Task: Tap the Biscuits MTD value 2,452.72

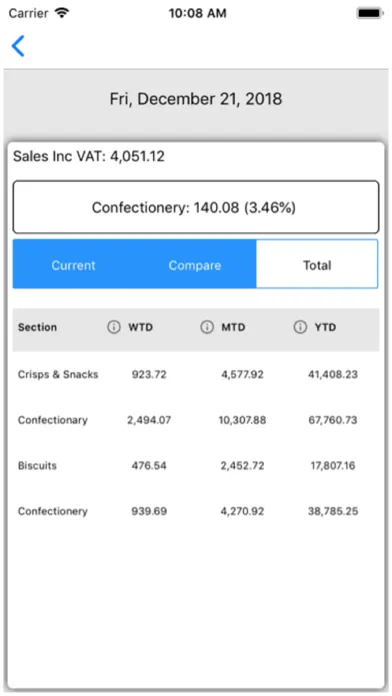Action: pos(242,466)
